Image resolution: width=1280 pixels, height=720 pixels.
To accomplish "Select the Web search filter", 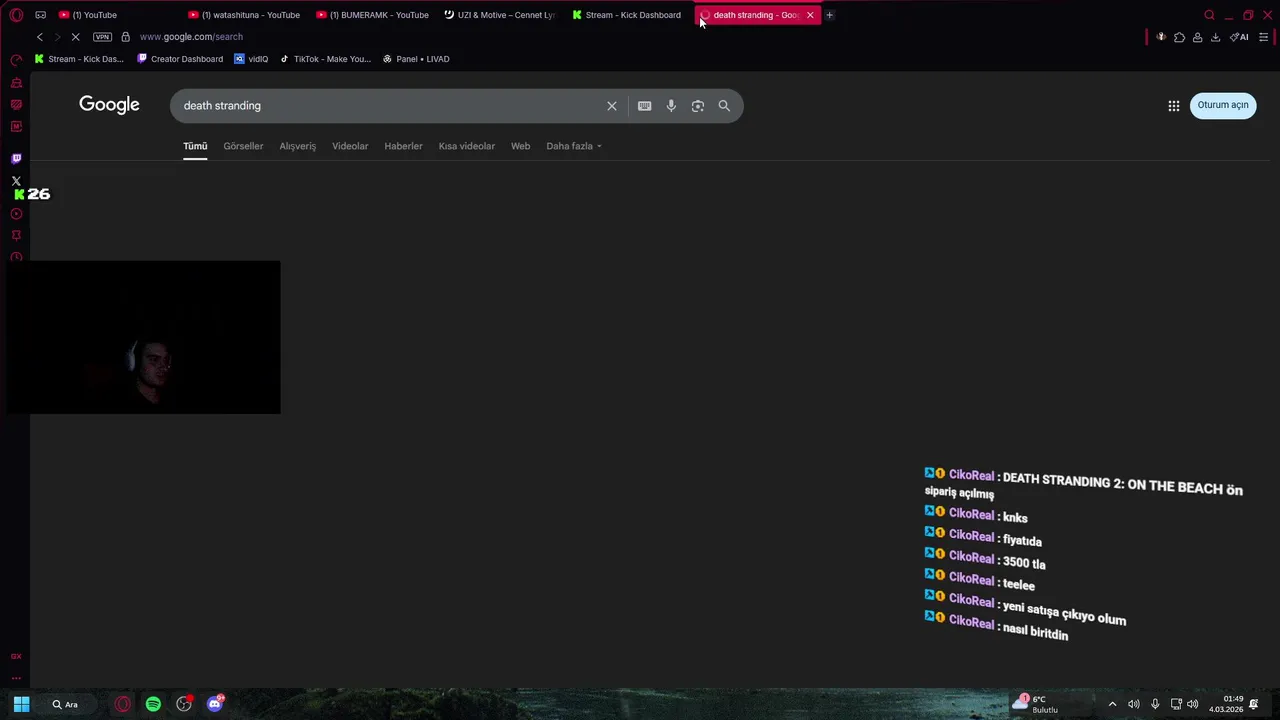I will tap(521, 146).
